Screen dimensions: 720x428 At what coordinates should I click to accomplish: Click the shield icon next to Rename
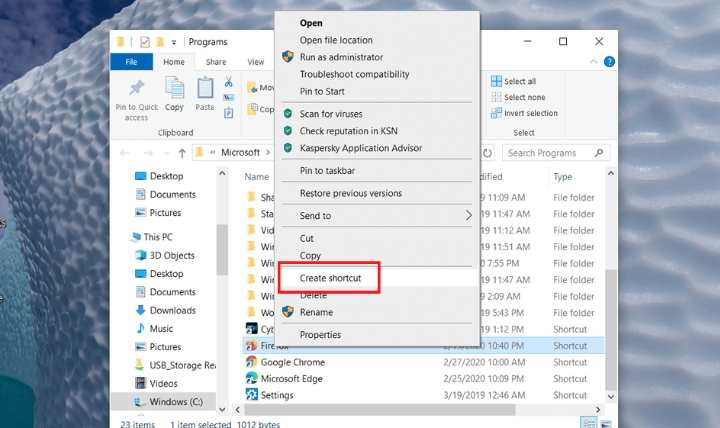pos(288,312)
